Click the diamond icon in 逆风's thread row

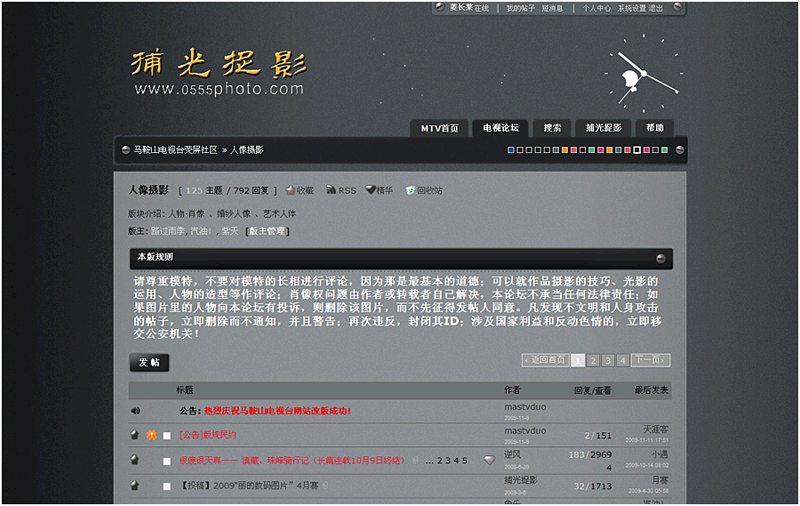[x=489, y=460]
